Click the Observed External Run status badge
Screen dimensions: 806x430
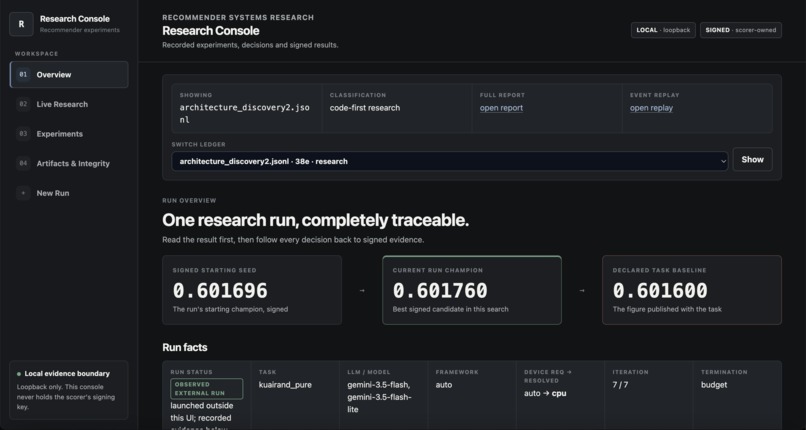[207, 389]
